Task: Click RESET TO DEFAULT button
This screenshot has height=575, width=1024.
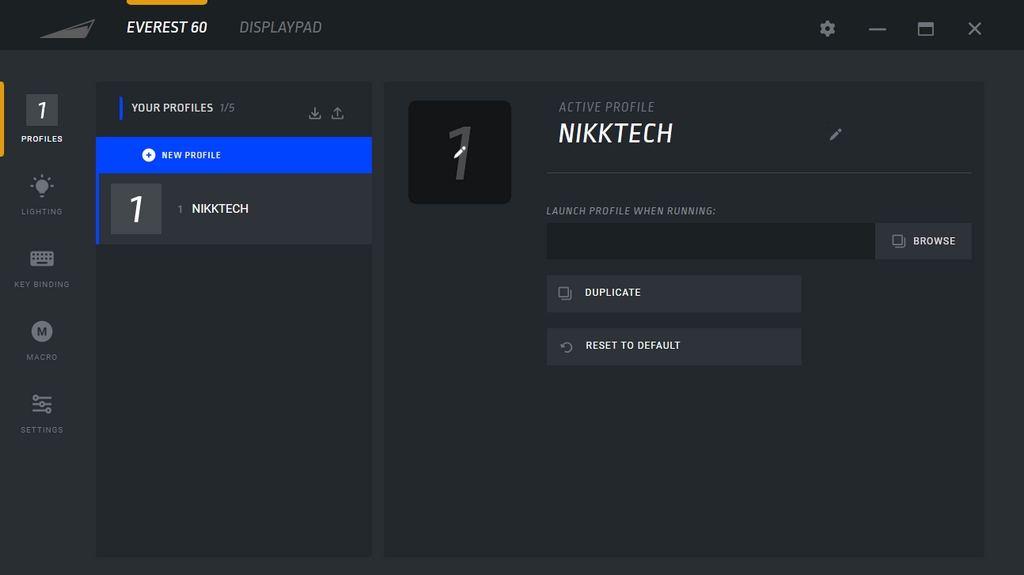Action: point(674,346)
